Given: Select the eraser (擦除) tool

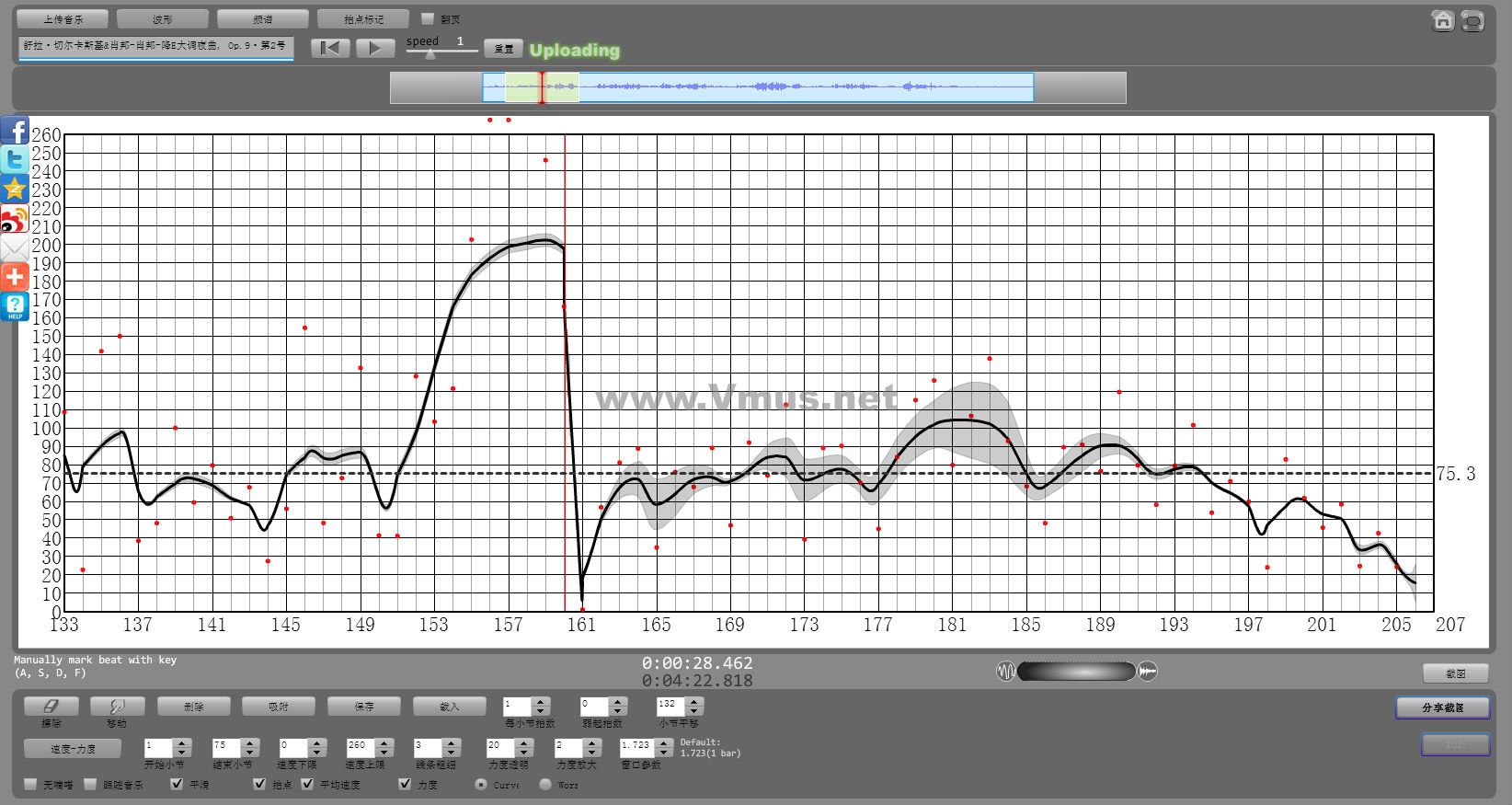Looking at the screenshot, I should (52, 707).
